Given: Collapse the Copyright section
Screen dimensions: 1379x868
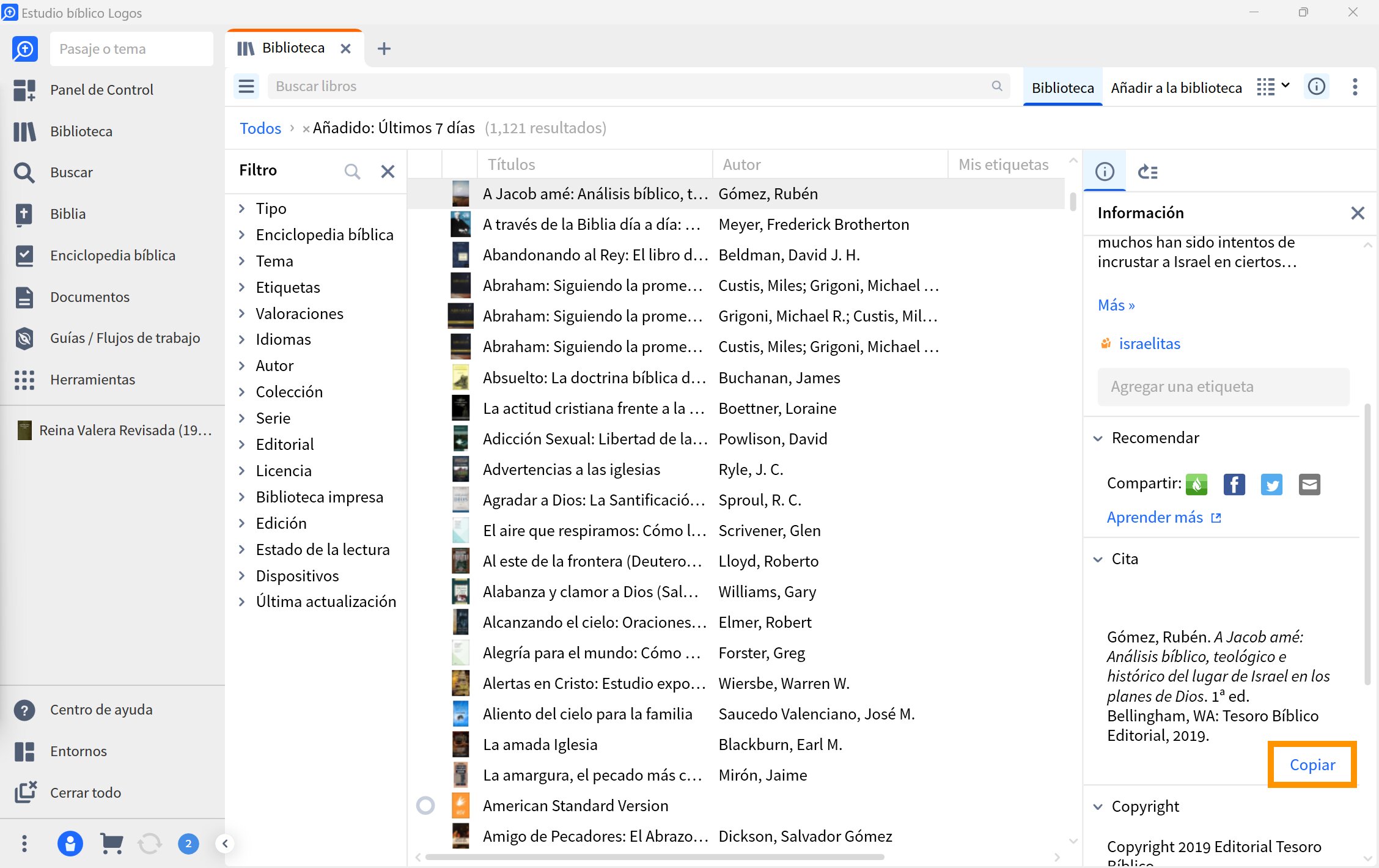Looking at the screenshot, I should (1098, 807).
